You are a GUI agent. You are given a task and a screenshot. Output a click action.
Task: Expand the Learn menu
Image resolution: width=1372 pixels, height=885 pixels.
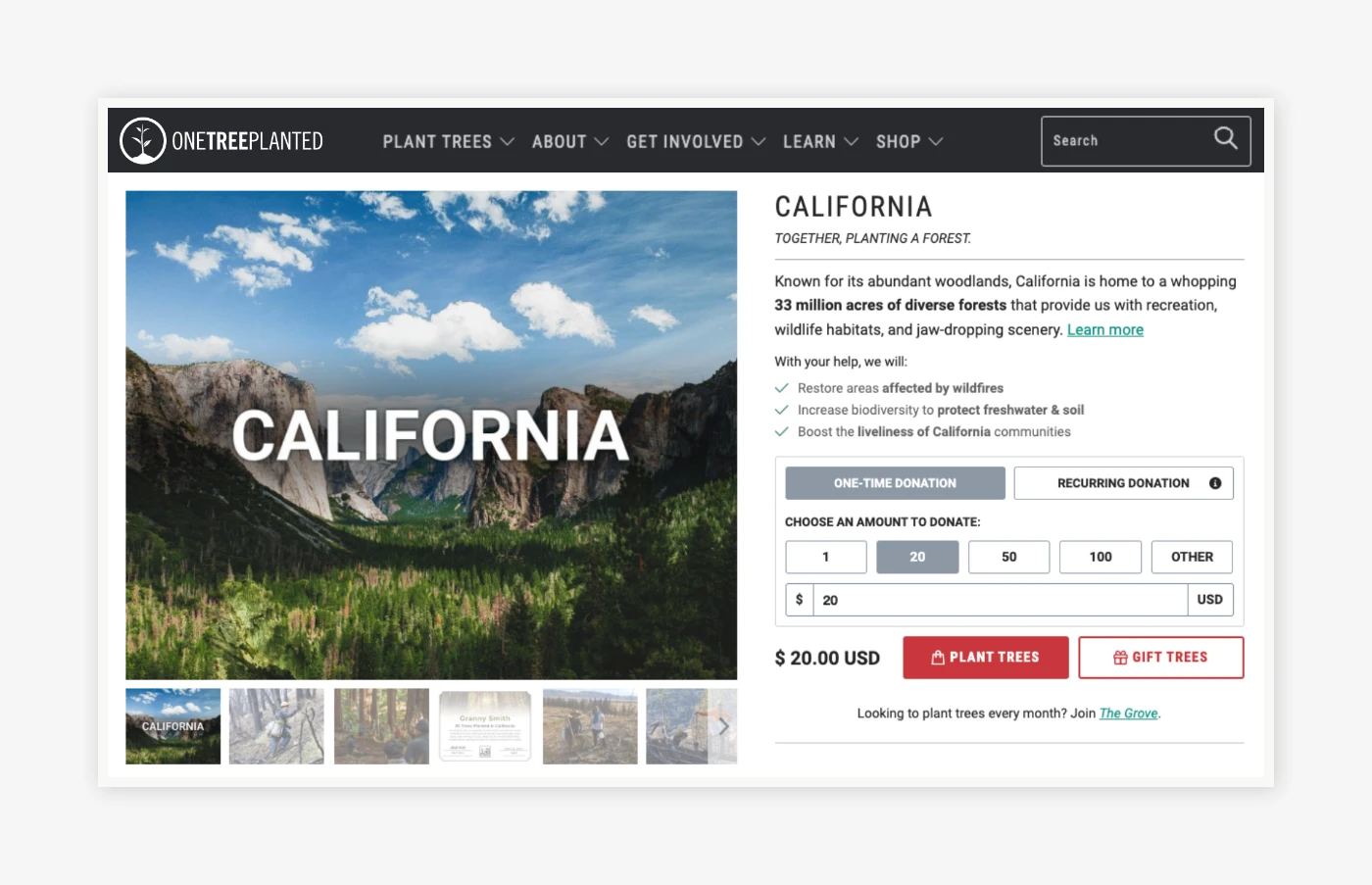820,141
